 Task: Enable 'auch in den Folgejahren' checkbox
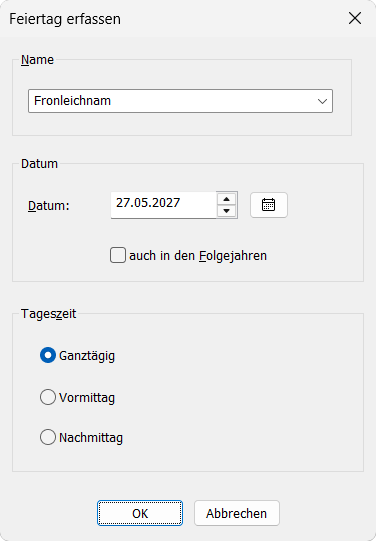tap(118, 256)
